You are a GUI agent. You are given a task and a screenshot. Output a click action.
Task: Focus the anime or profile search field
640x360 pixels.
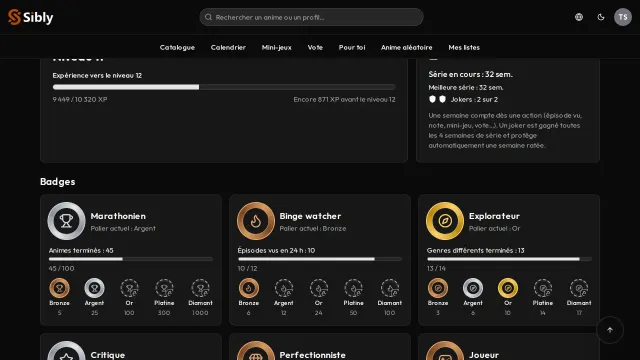tap(311, 17)
